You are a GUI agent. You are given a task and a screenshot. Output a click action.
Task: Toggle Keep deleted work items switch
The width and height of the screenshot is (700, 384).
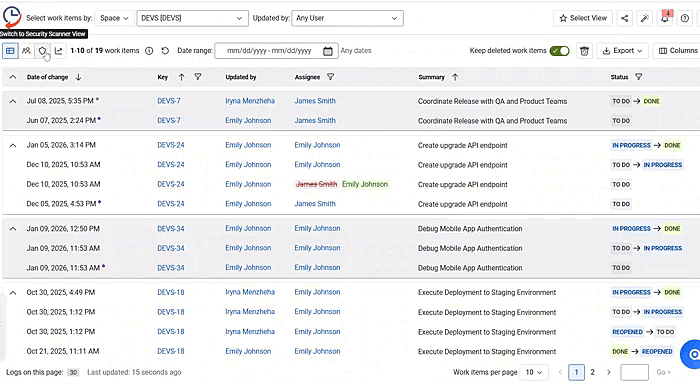click(559, 51)
